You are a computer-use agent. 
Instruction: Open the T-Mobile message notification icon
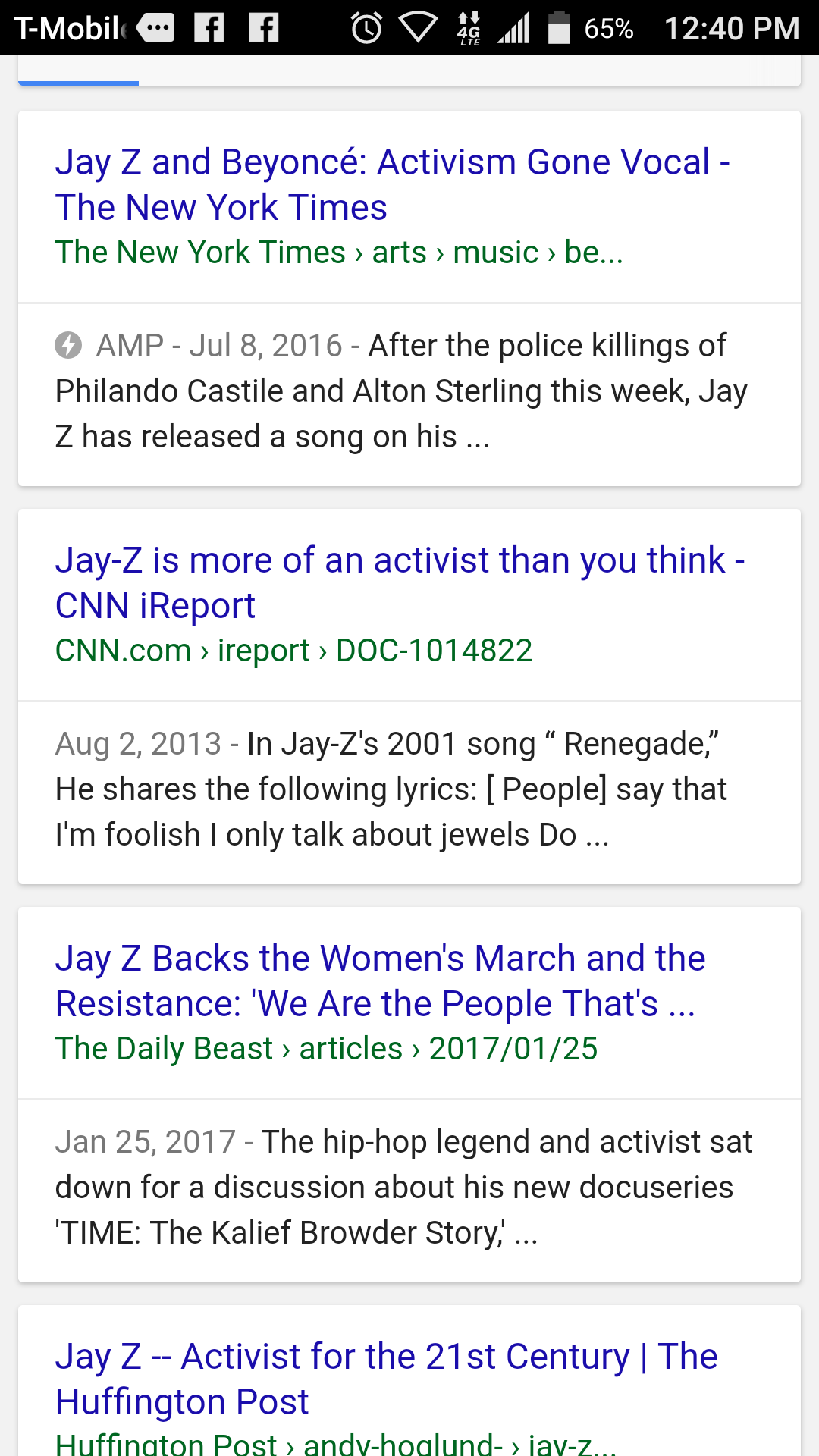[x=155, y=28]
